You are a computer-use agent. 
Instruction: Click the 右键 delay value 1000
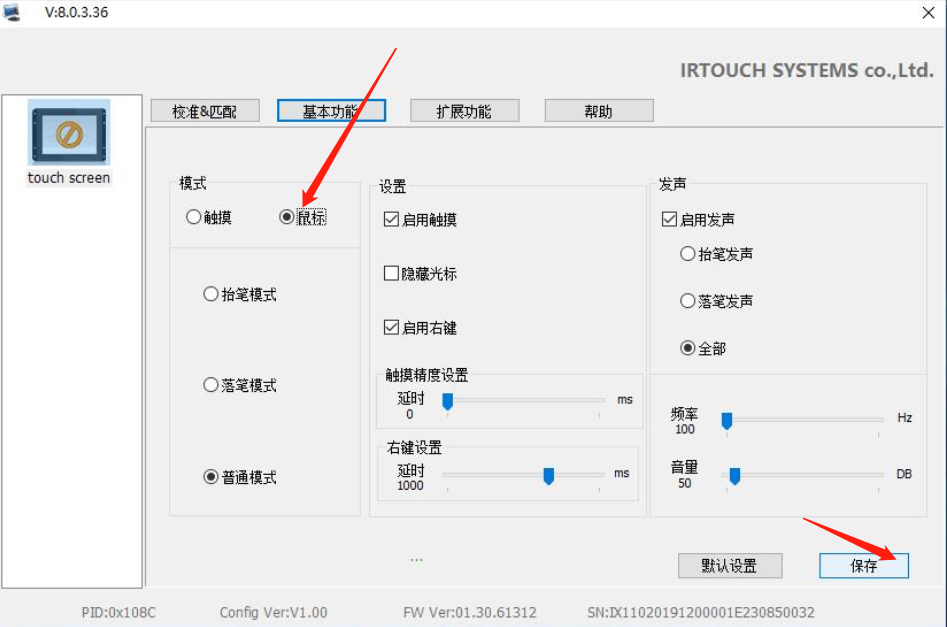(410, 486)
